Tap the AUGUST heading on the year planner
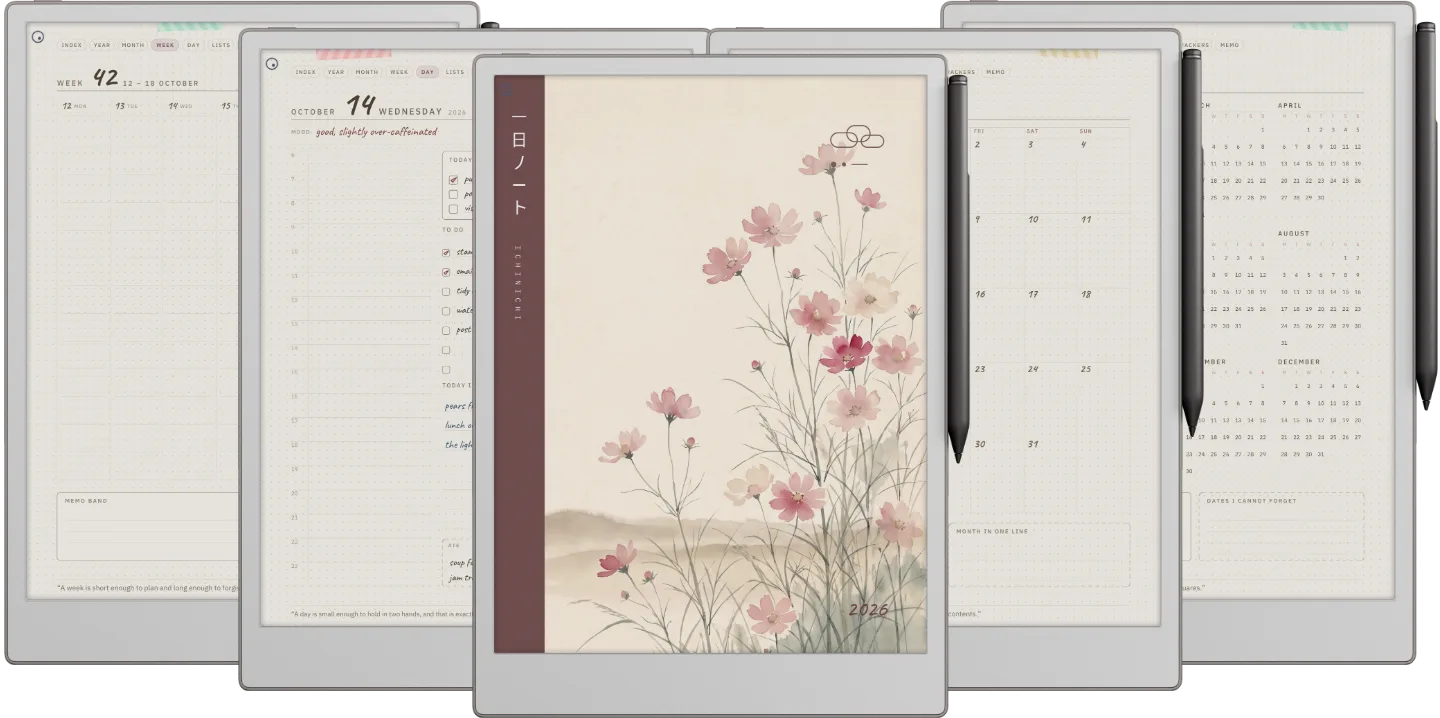Image resolution: width=1440 pixels, height=718 pixels. point(1293,233)
